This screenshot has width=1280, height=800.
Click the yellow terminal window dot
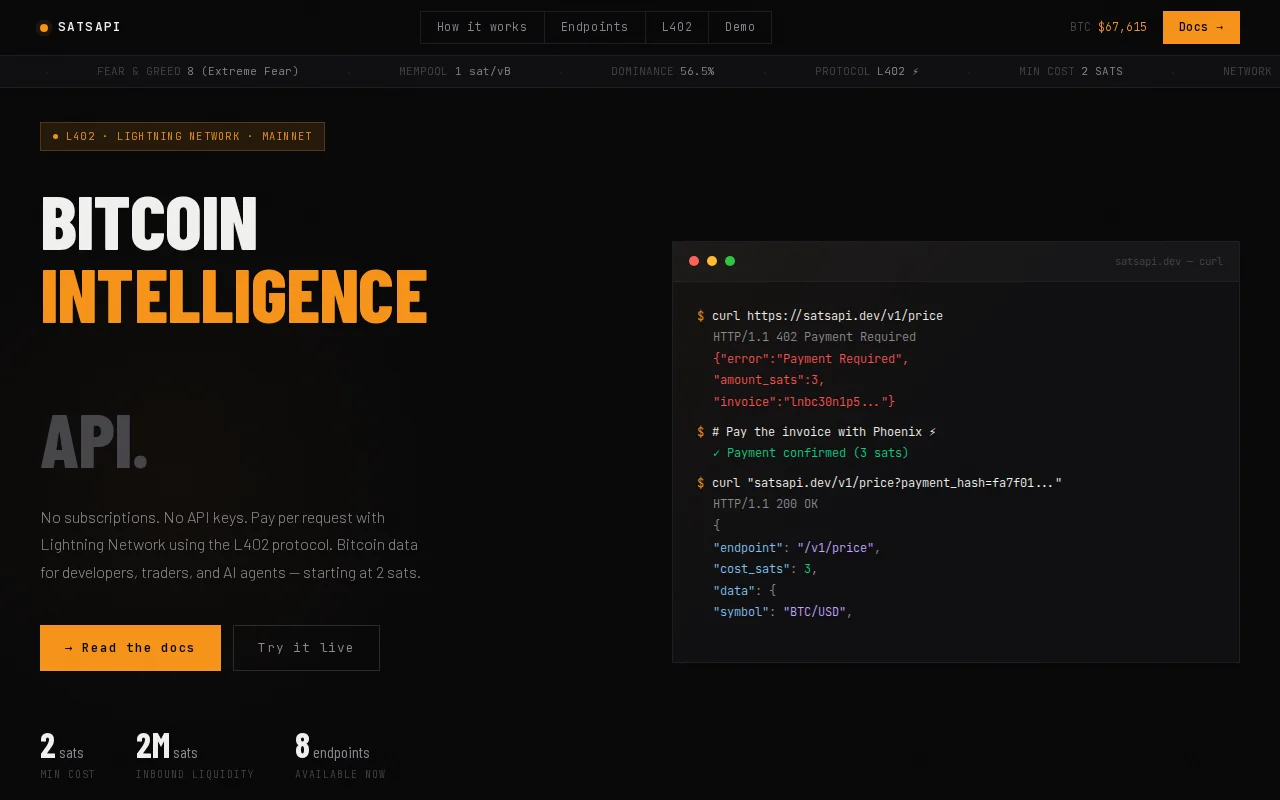(712, 261)
